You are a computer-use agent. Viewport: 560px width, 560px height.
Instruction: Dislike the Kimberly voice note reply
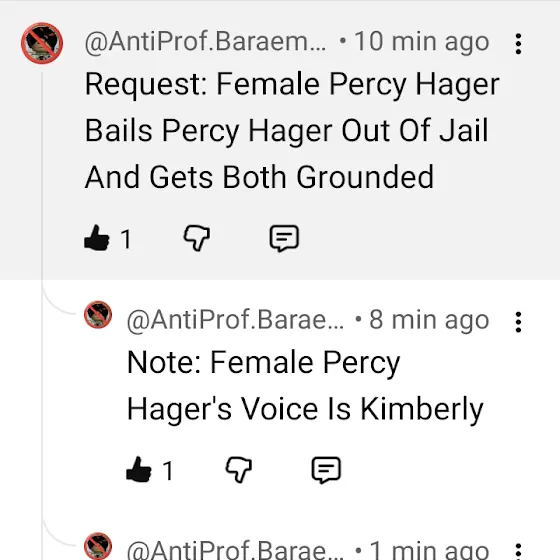(x=239, y=470)
